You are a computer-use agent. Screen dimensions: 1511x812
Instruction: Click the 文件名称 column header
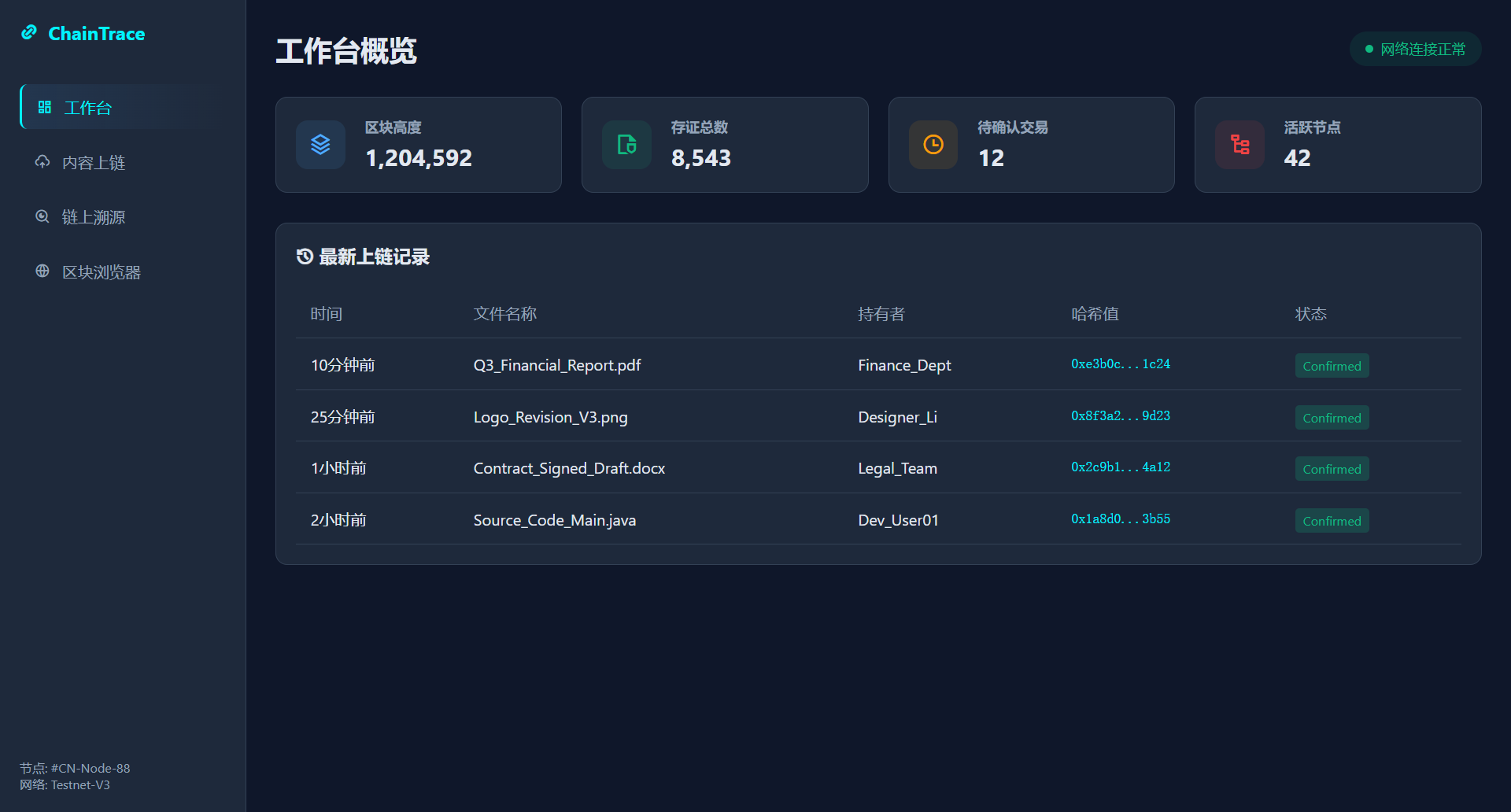[504, 314]
